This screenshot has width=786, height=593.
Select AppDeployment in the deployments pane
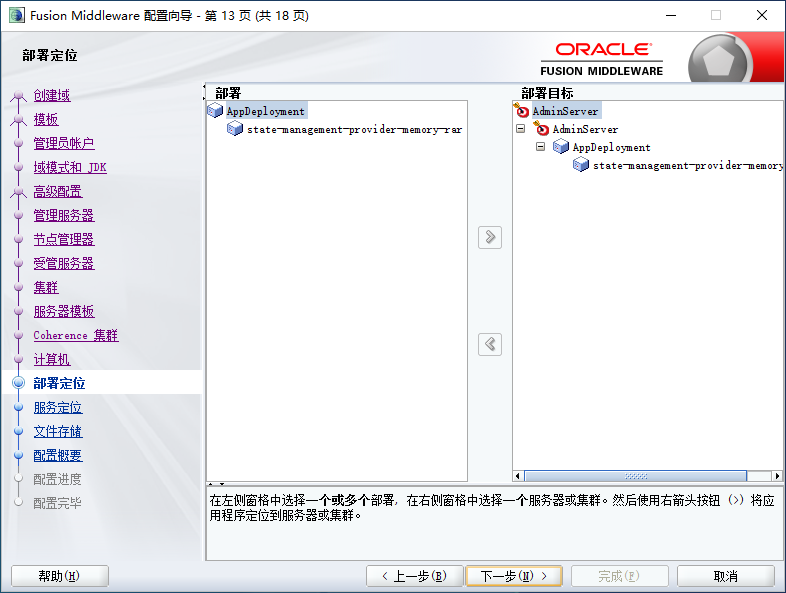tap(265, 111)
